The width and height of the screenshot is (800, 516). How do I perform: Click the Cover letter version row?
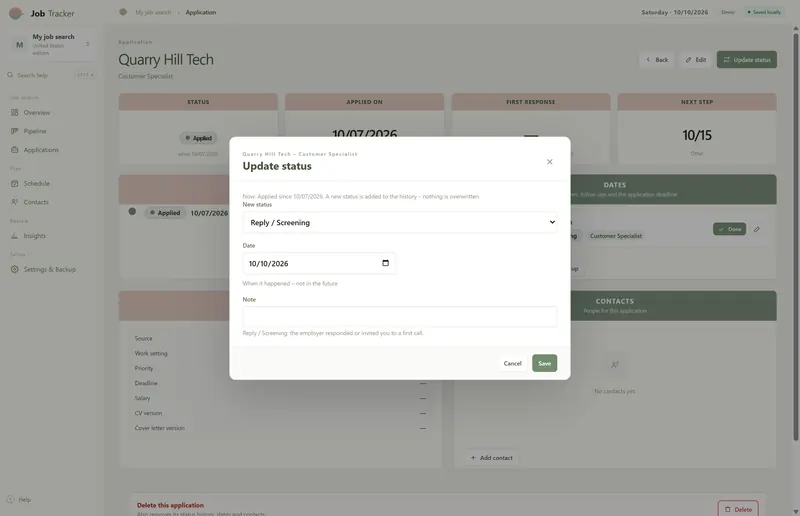pos(280,428)
